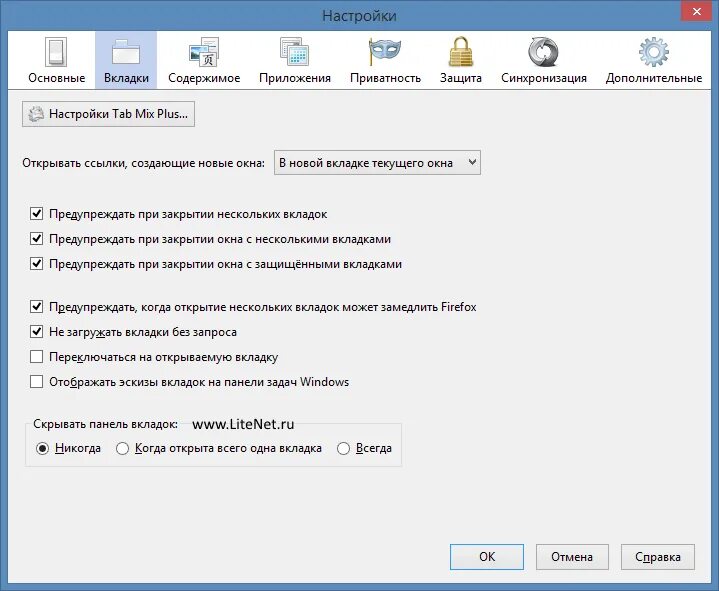
Task: Toggle warning for closing window with several tabs
Action: [x=36, y=239]
